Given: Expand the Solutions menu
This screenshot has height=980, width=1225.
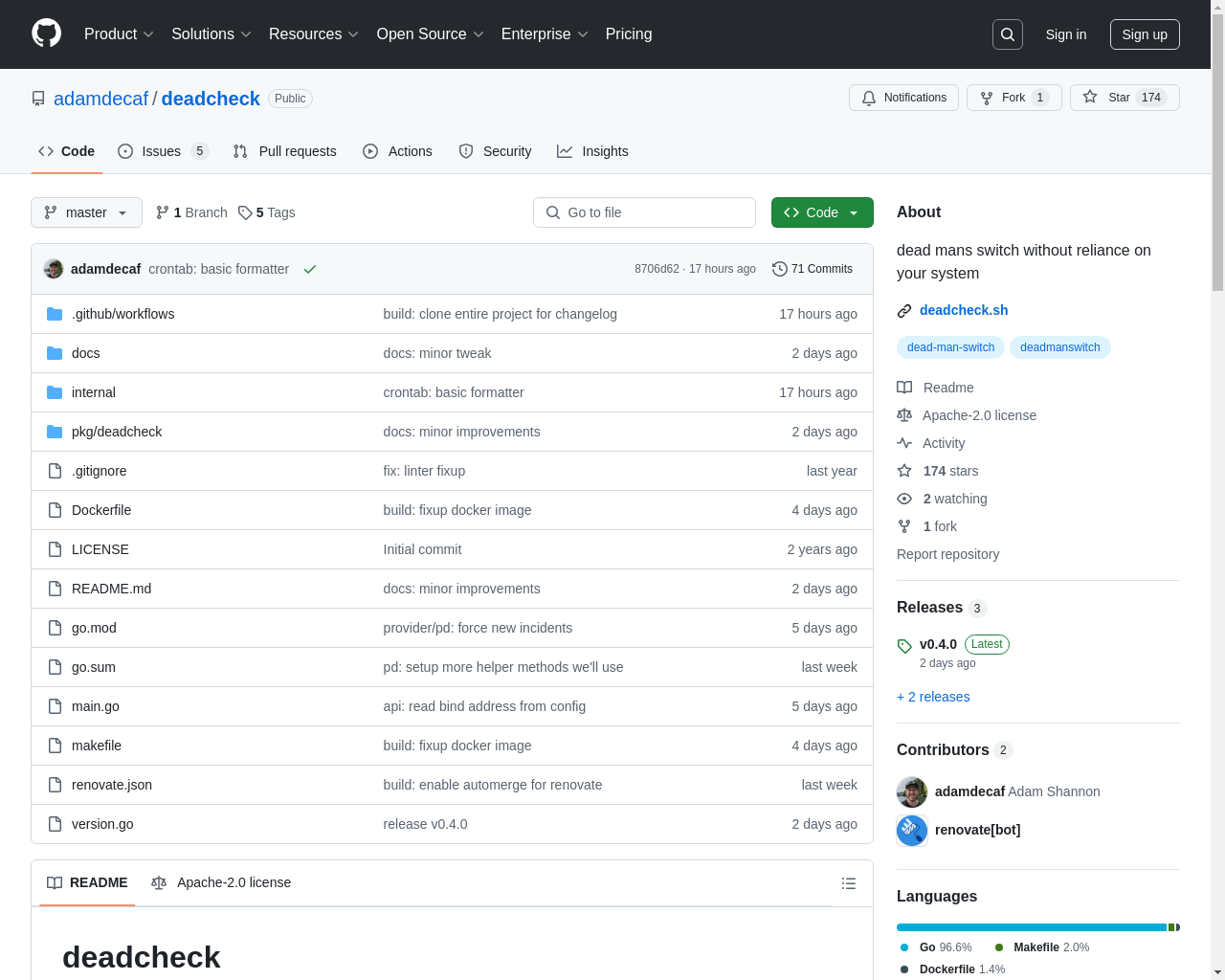Looking at the screenshot, I should pyautogui.click(x=212, y=34).
